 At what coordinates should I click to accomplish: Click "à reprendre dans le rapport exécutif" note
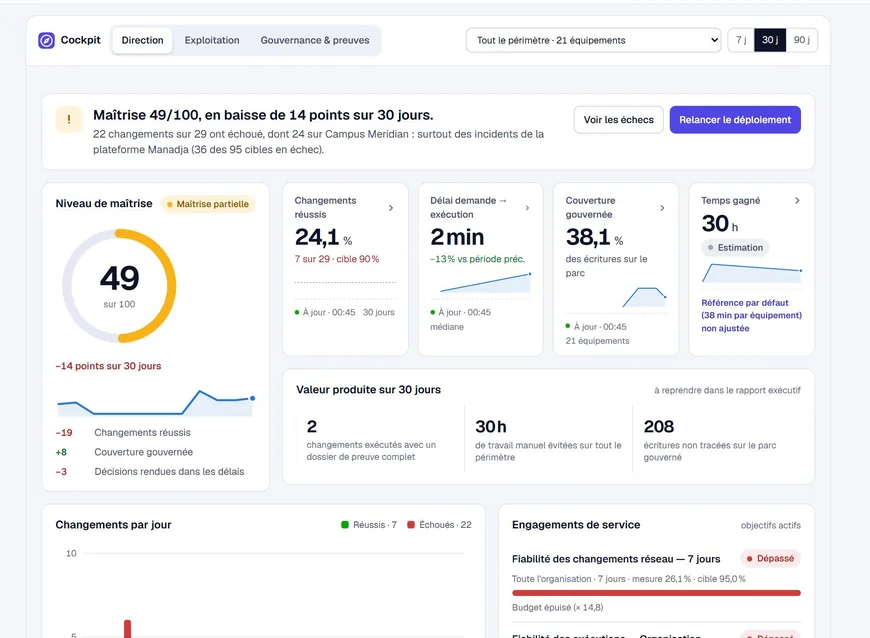point(727,391)
